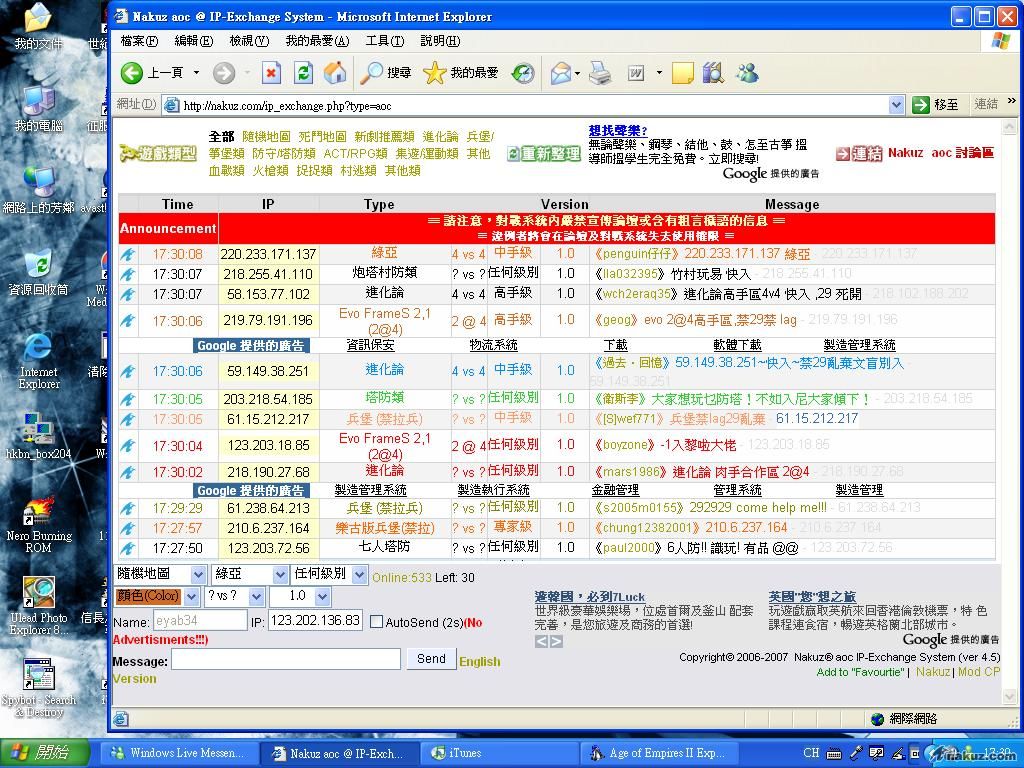Open Nero Burning ROM desktop icon
This screenshot has width=1024, height=768.
pos(39,524)
